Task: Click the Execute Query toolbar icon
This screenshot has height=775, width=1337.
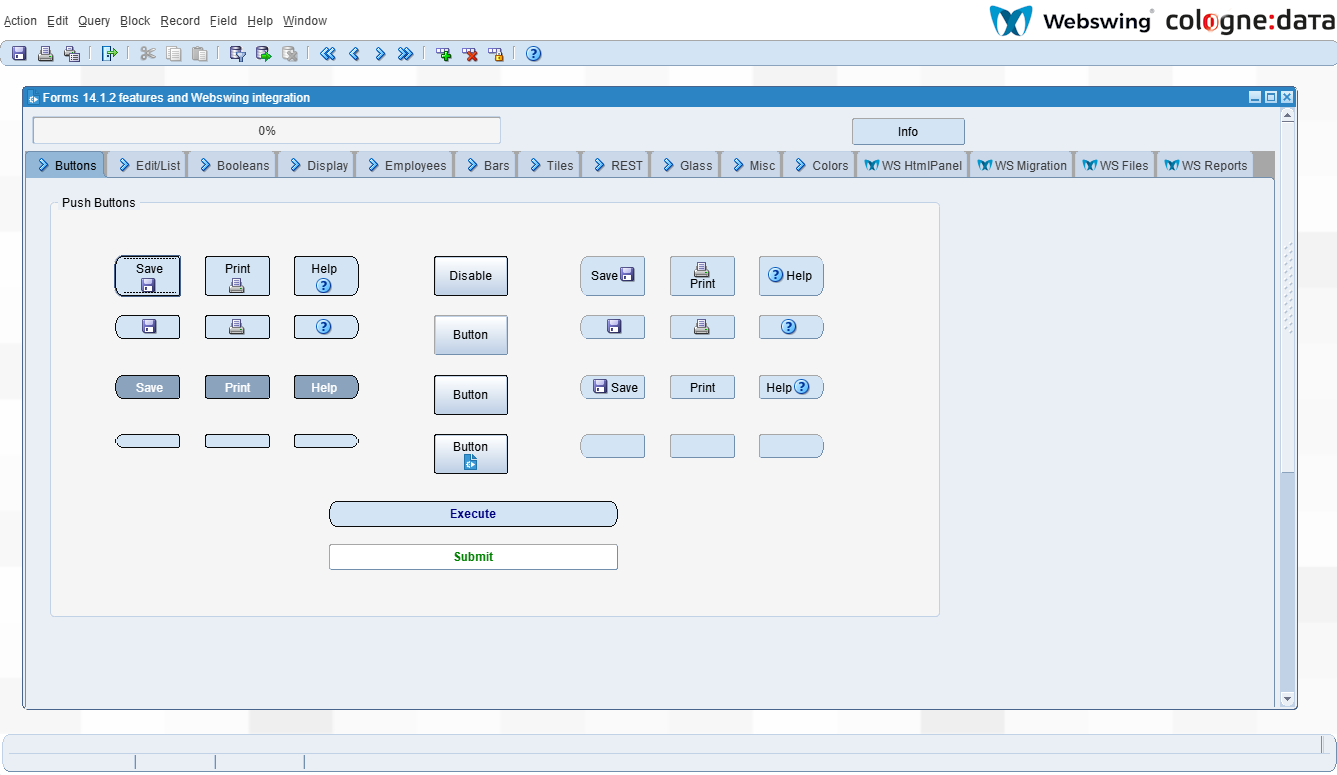Action: click(263, 54)
